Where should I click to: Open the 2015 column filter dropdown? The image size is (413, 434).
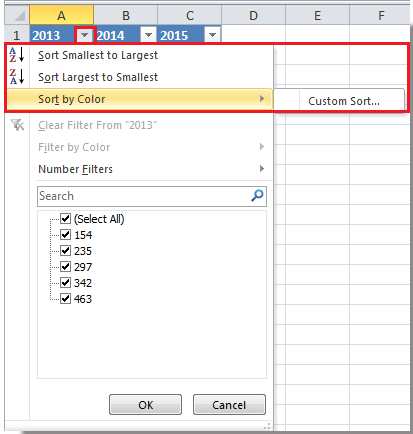pyautogui.click(x=212, y=35)
